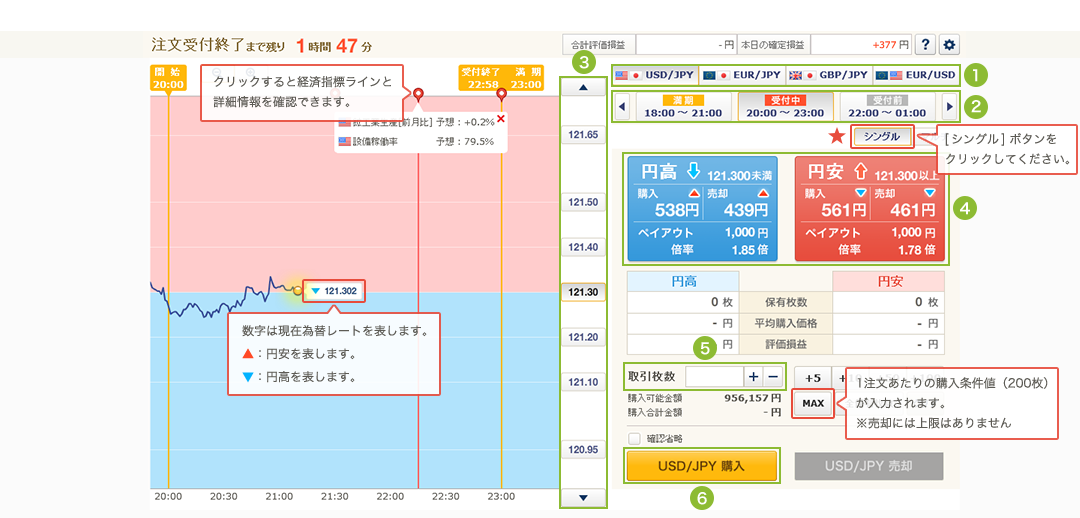
Task: Decrease trade quantity with minus button
Action: (772, 377)
